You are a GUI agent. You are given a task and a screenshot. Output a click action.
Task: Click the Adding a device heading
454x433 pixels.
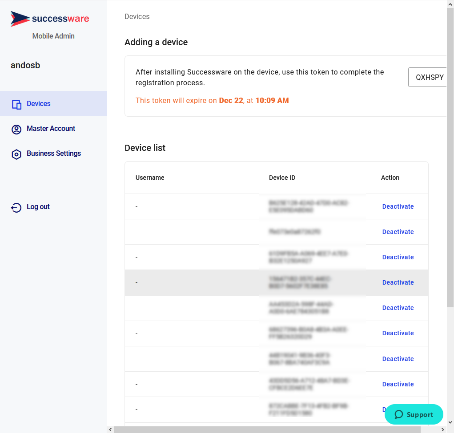click(x=156, y=42)
